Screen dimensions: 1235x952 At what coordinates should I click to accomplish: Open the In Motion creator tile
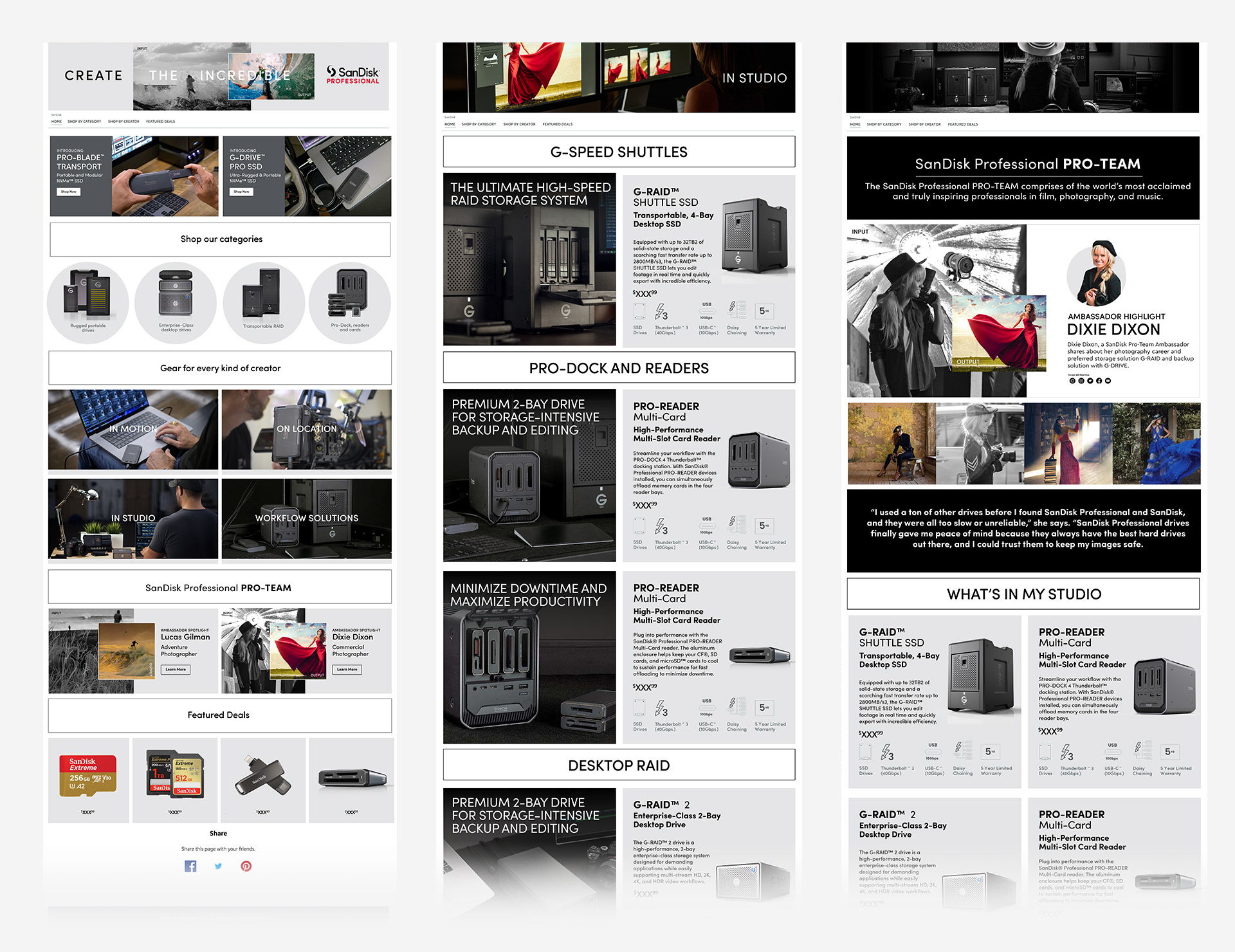click(133, 430)
